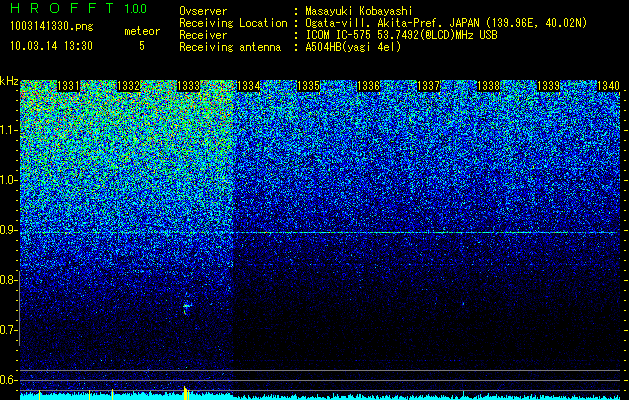Click the Receiver label
This screenshot has width=629, height=400.
click(203, 35)
